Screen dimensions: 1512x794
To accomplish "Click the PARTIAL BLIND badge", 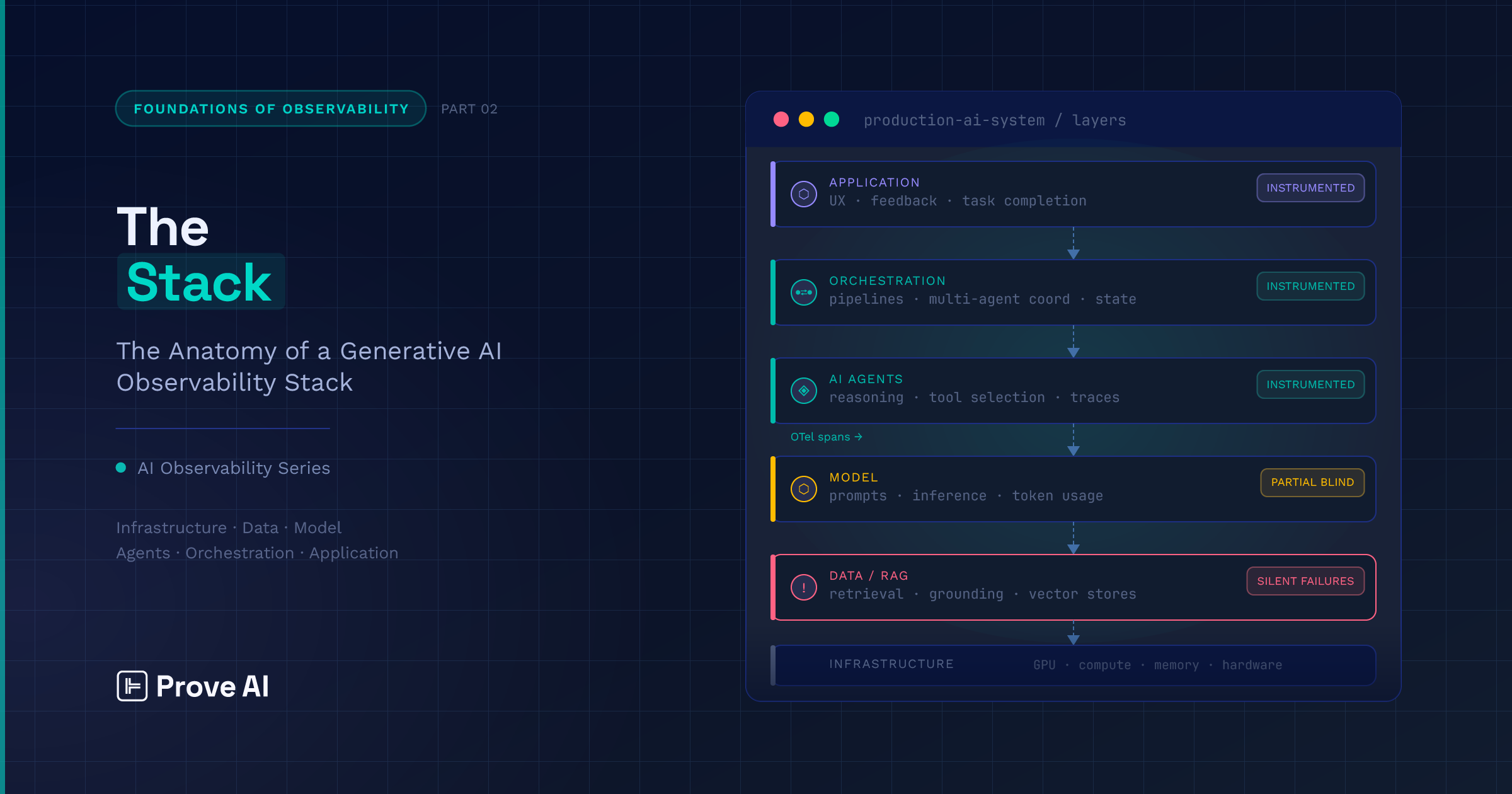I will [1312, 483].
